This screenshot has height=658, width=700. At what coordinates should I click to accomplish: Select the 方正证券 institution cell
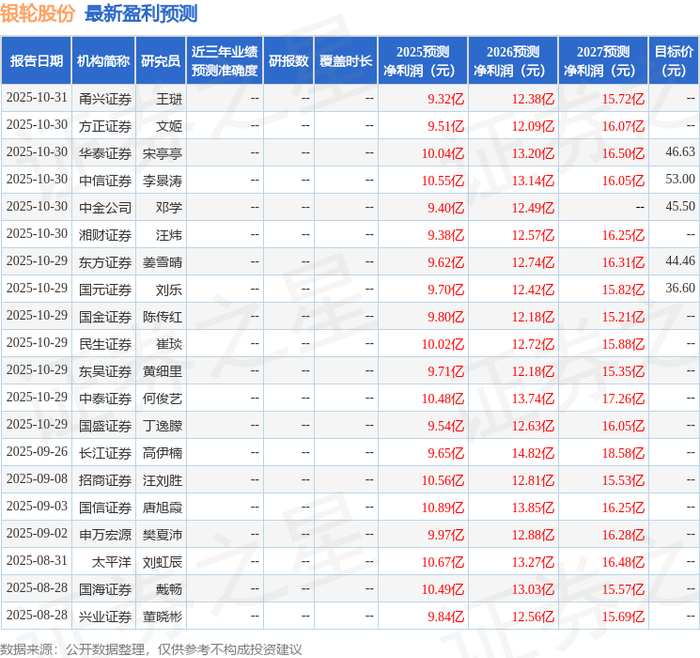[105, 126]
